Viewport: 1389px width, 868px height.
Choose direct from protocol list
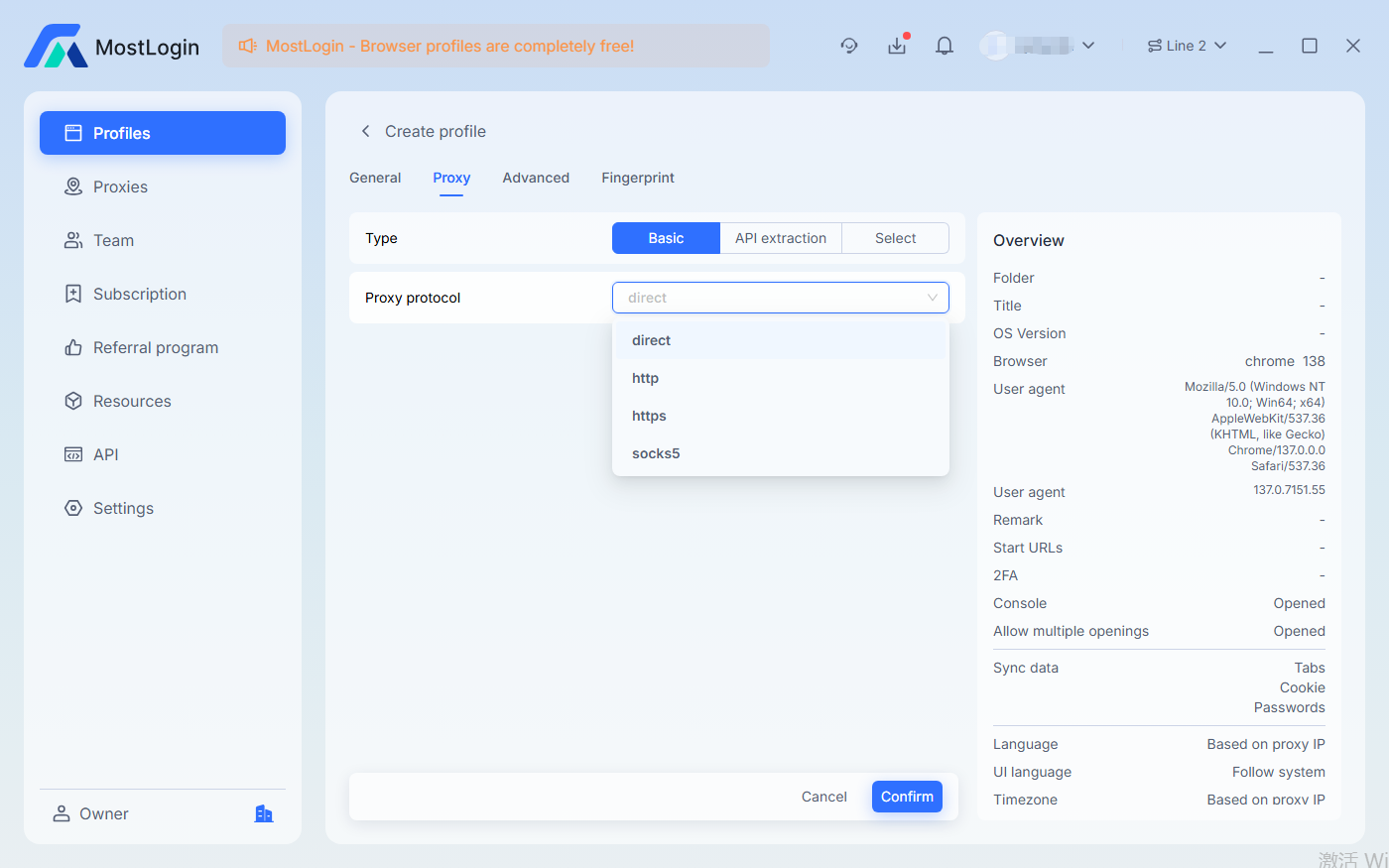pos(781,340)
